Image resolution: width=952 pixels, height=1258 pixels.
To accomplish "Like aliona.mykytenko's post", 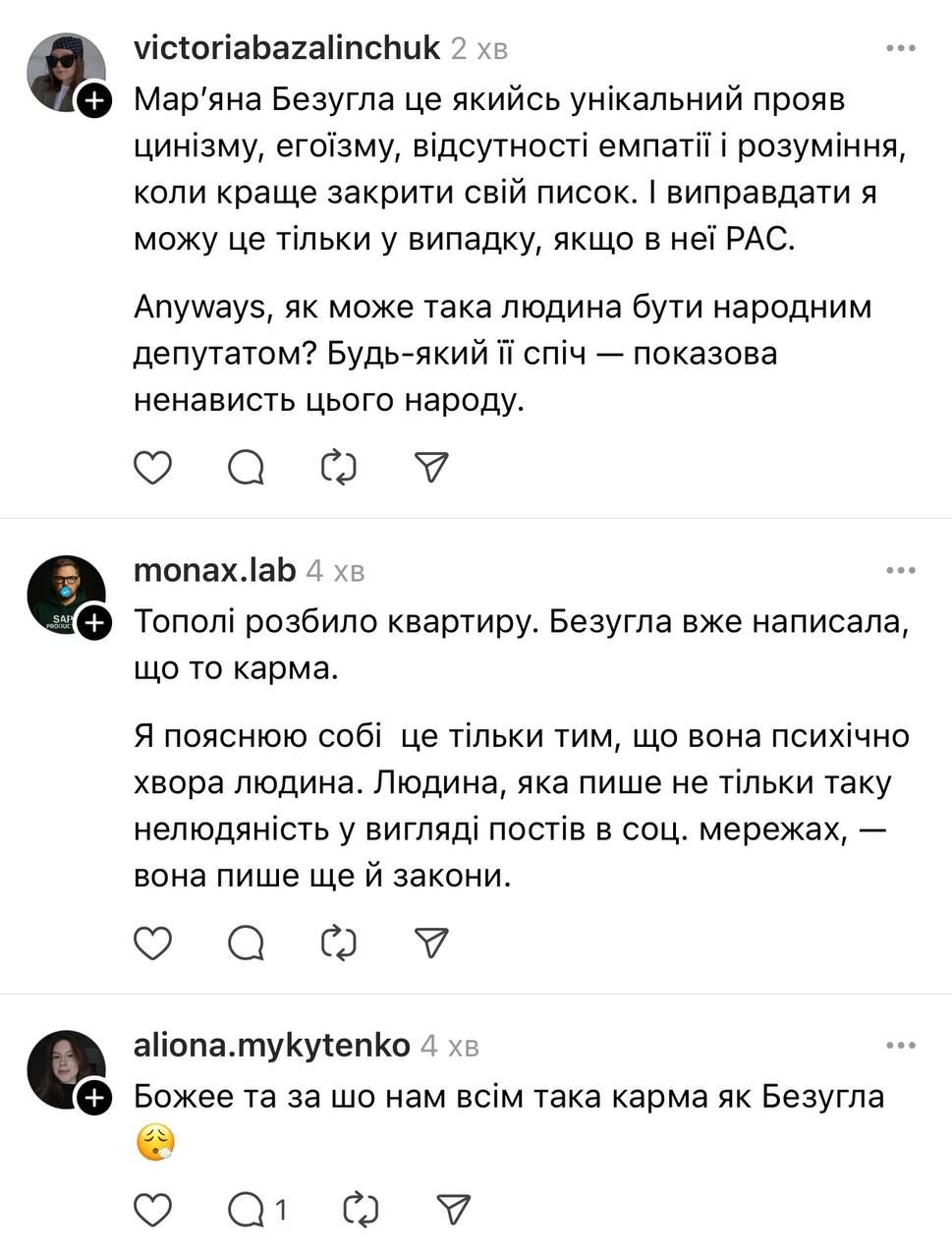I will pyautogui.click(x=153, y=1210).
